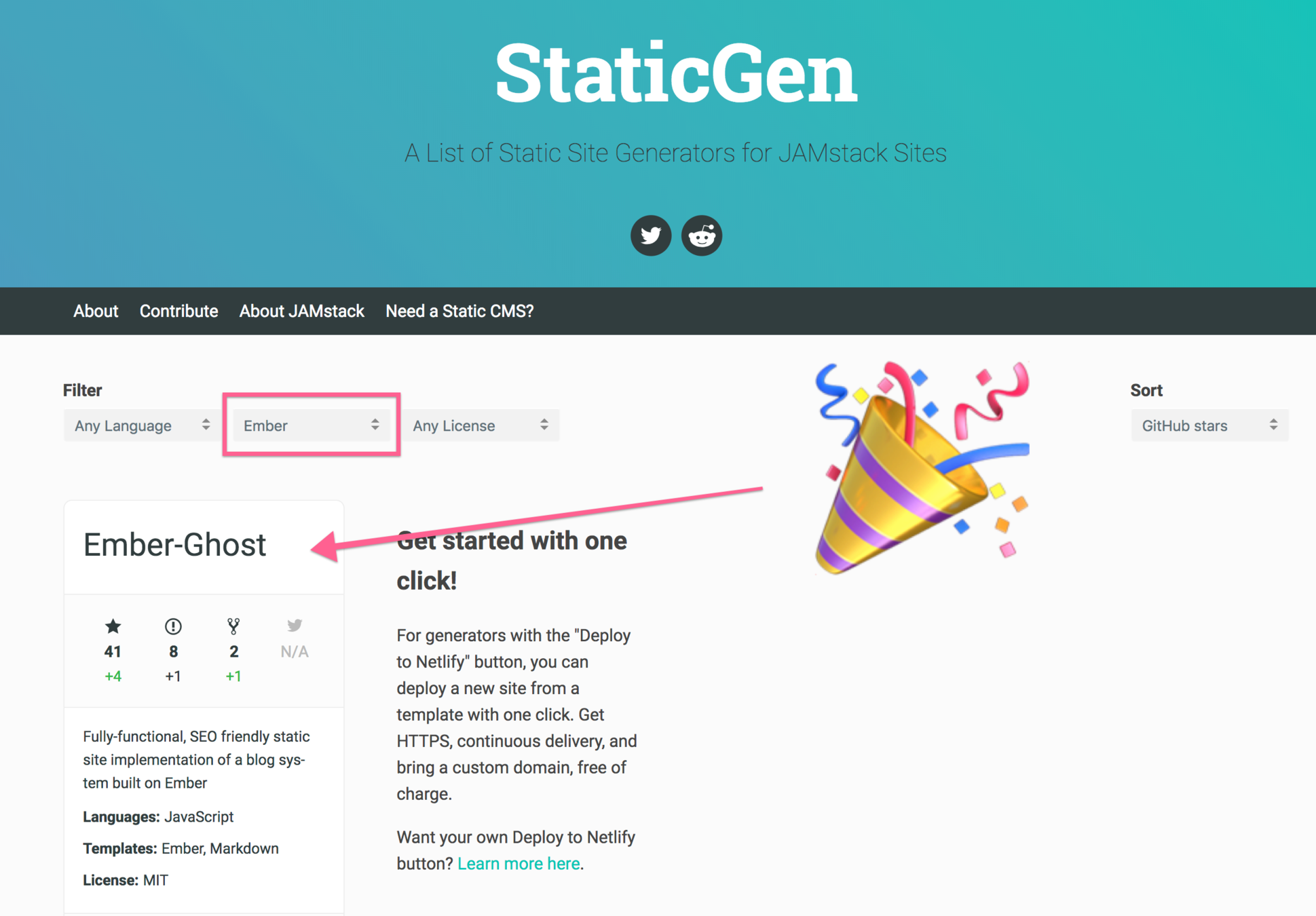This screenshot has height=916, width=1316.
Task: Click the 41 stars count
Action: click(113, 652)
